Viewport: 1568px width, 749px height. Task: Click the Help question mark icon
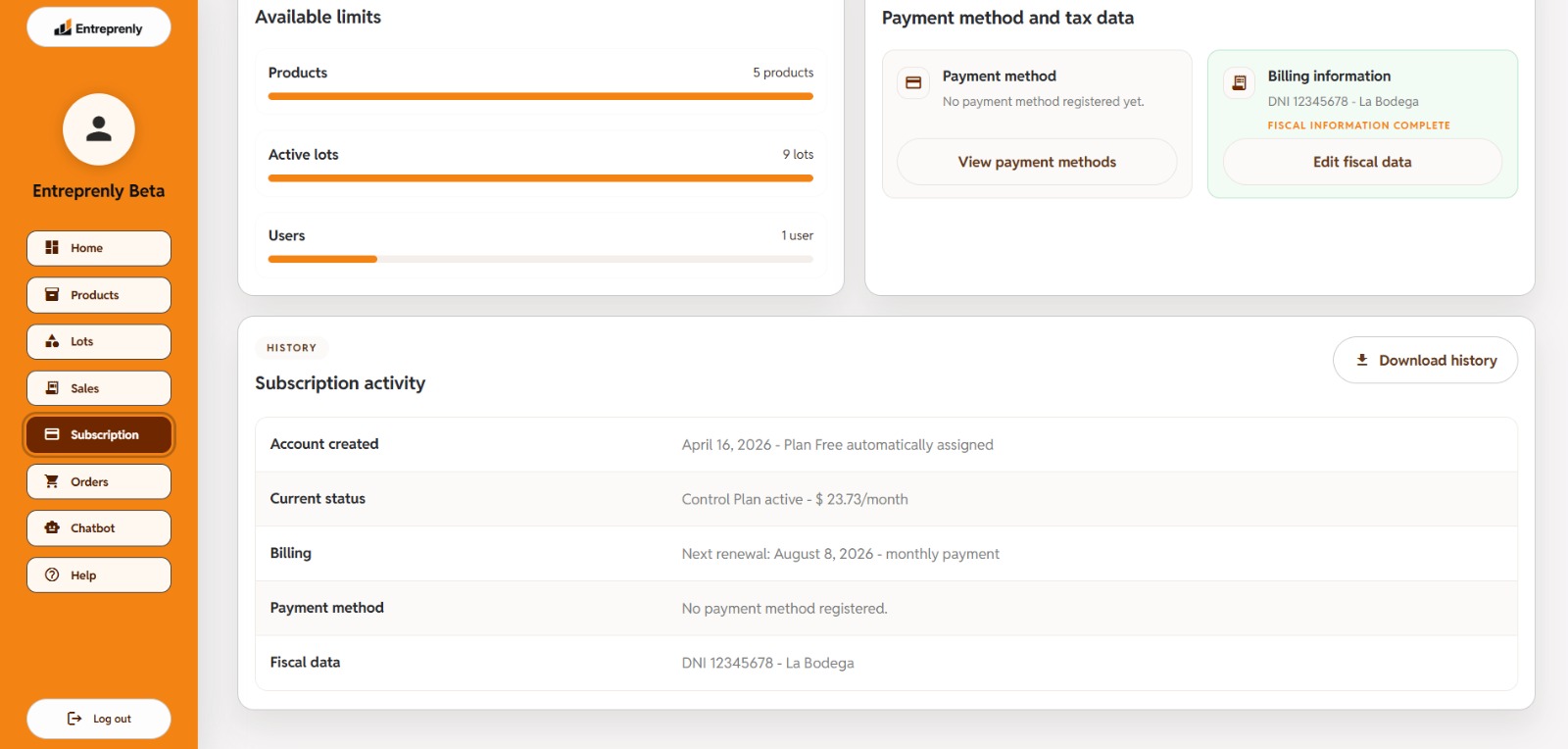tap(52, 574)
